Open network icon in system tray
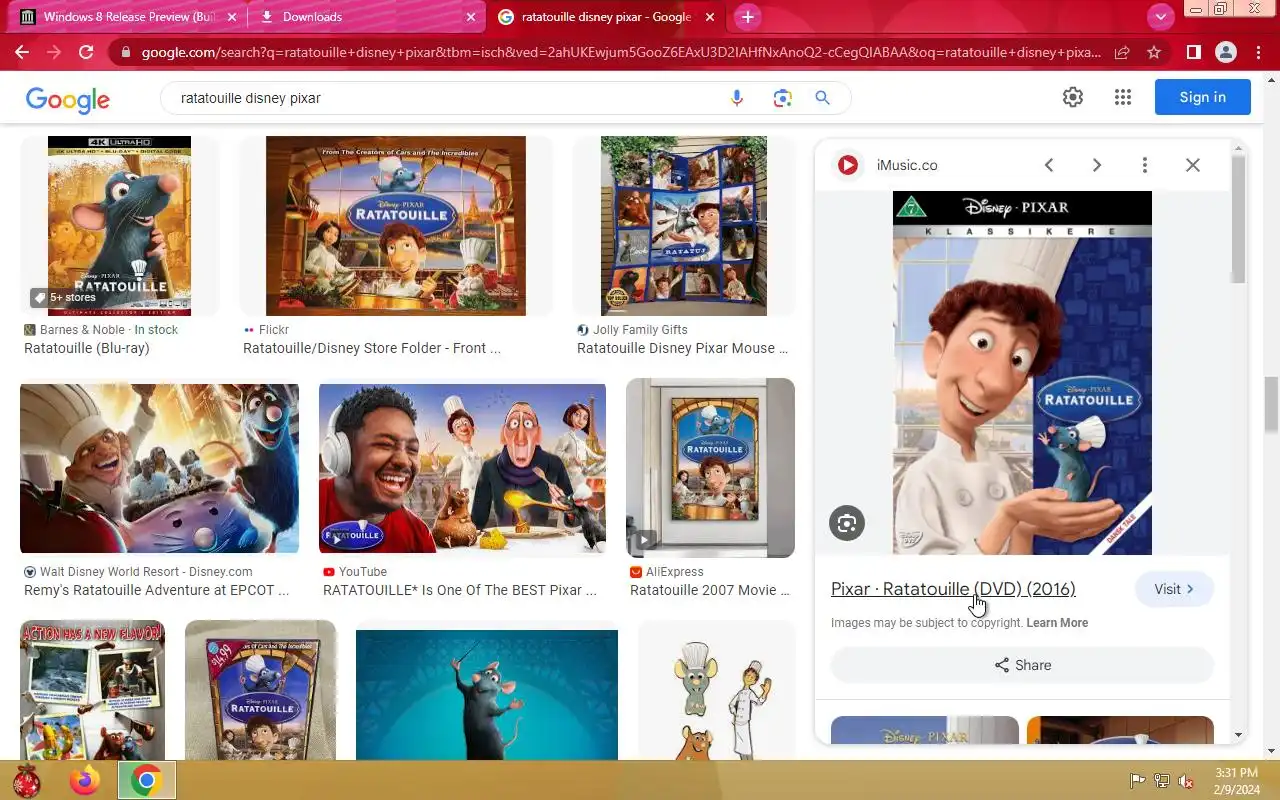The image size is (1280, 800). [1162, 781]
